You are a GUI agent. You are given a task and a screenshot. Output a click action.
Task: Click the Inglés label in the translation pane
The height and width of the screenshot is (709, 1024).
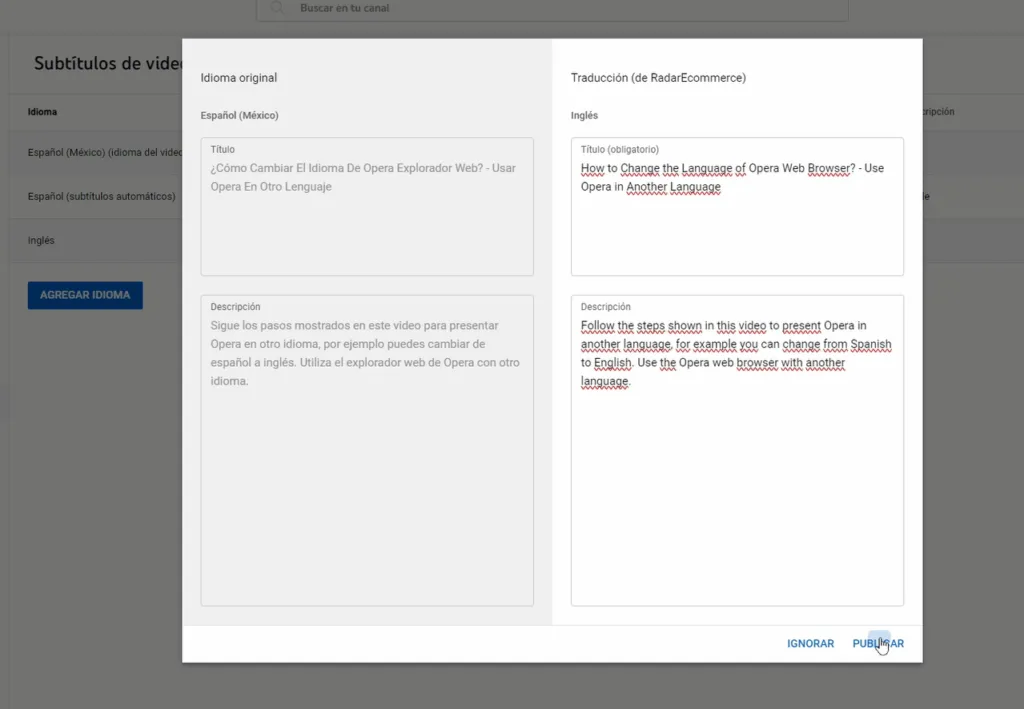click(584, 115)
